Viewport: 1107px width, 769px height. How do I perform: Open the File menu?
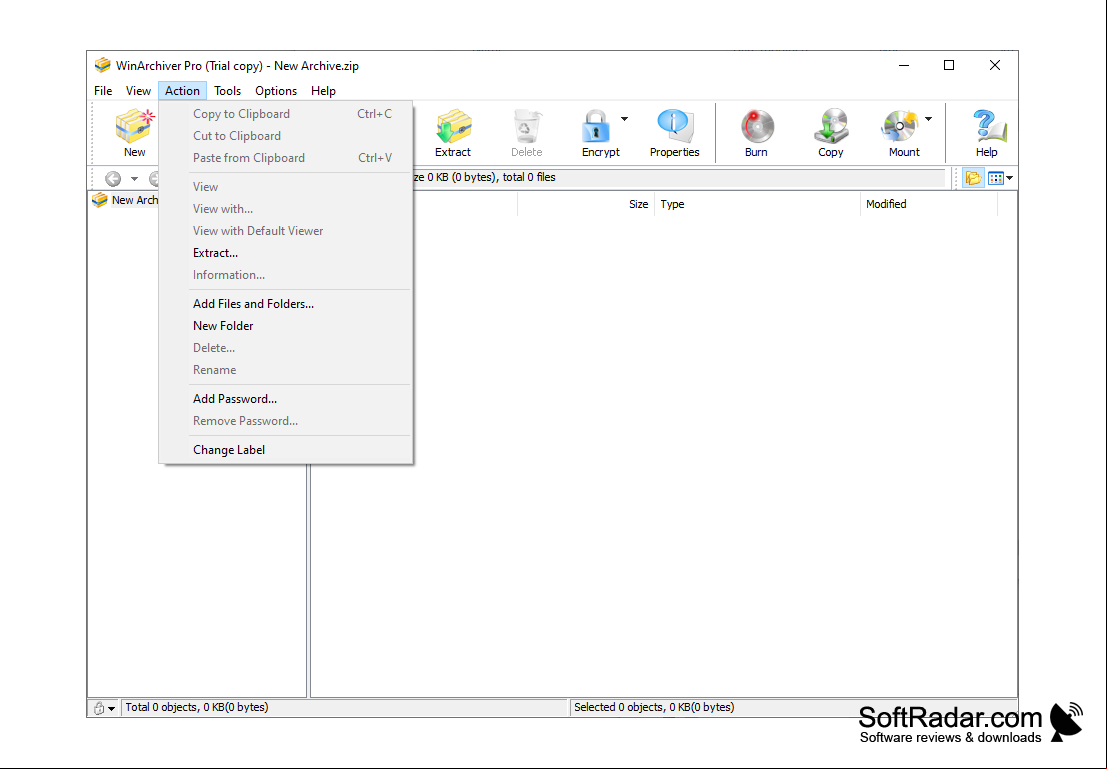click(103, 90)
